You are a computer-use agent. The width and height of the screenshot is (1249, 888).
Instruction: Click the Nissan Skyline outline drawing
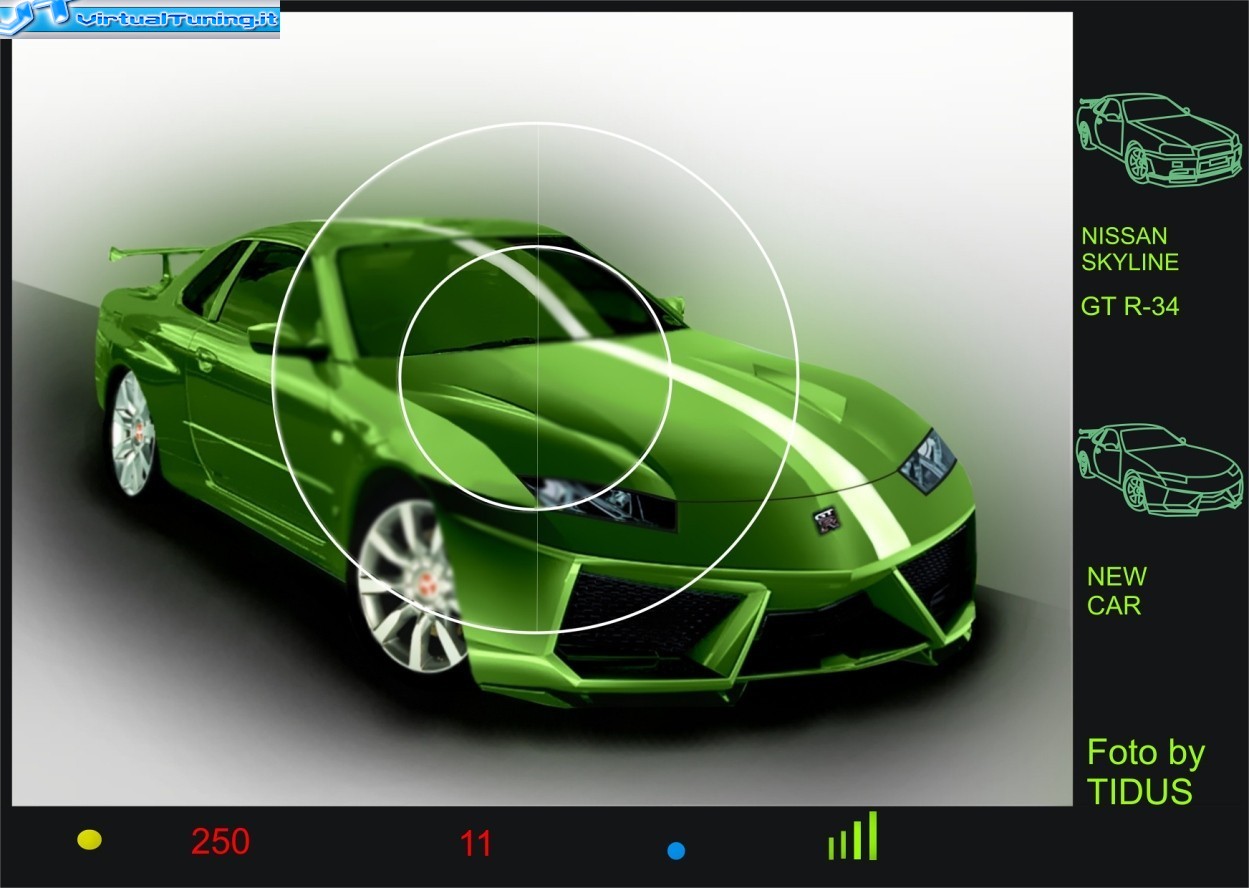[1159, 140]
